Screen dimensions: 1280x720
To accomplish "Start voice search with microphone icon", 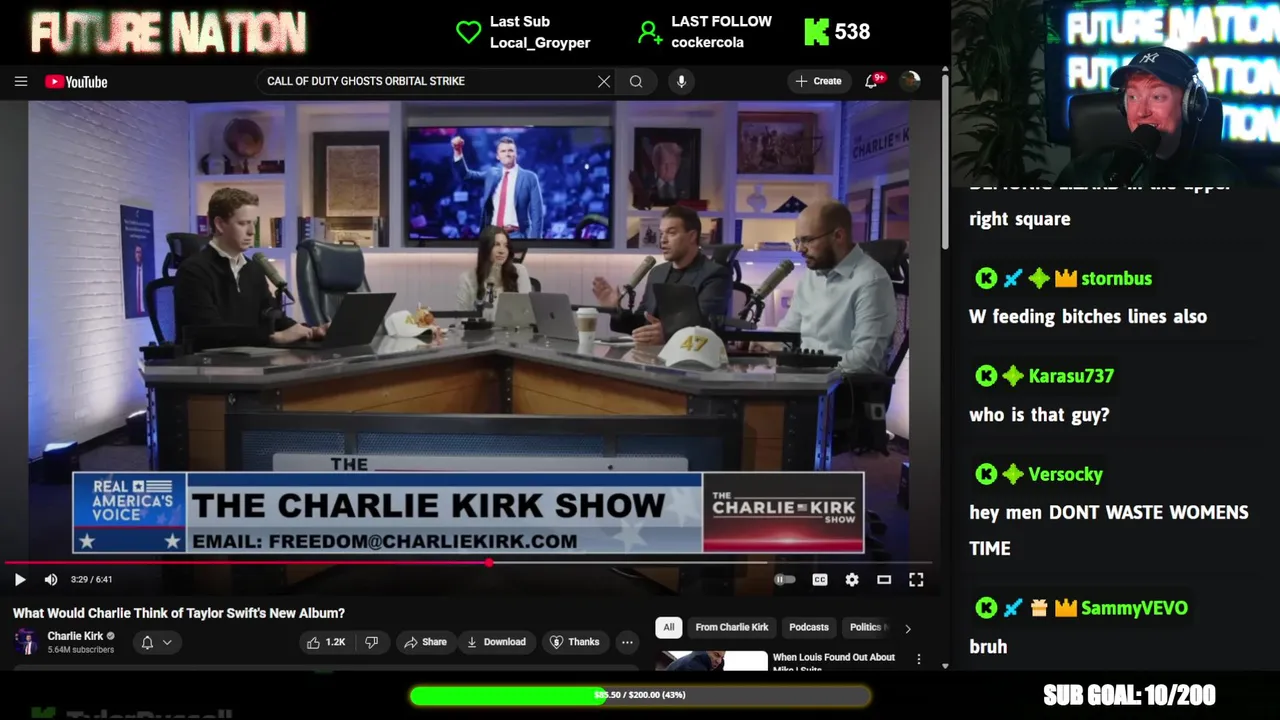I will 681,82.
